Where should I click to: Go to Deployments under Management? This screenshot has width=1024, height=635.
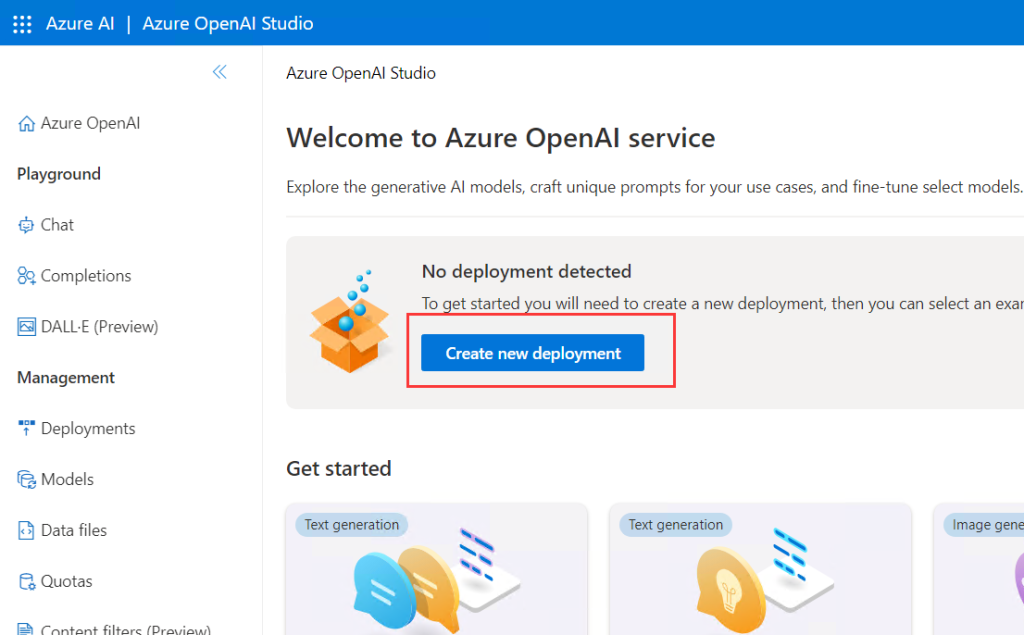click(x=88, y=428)
